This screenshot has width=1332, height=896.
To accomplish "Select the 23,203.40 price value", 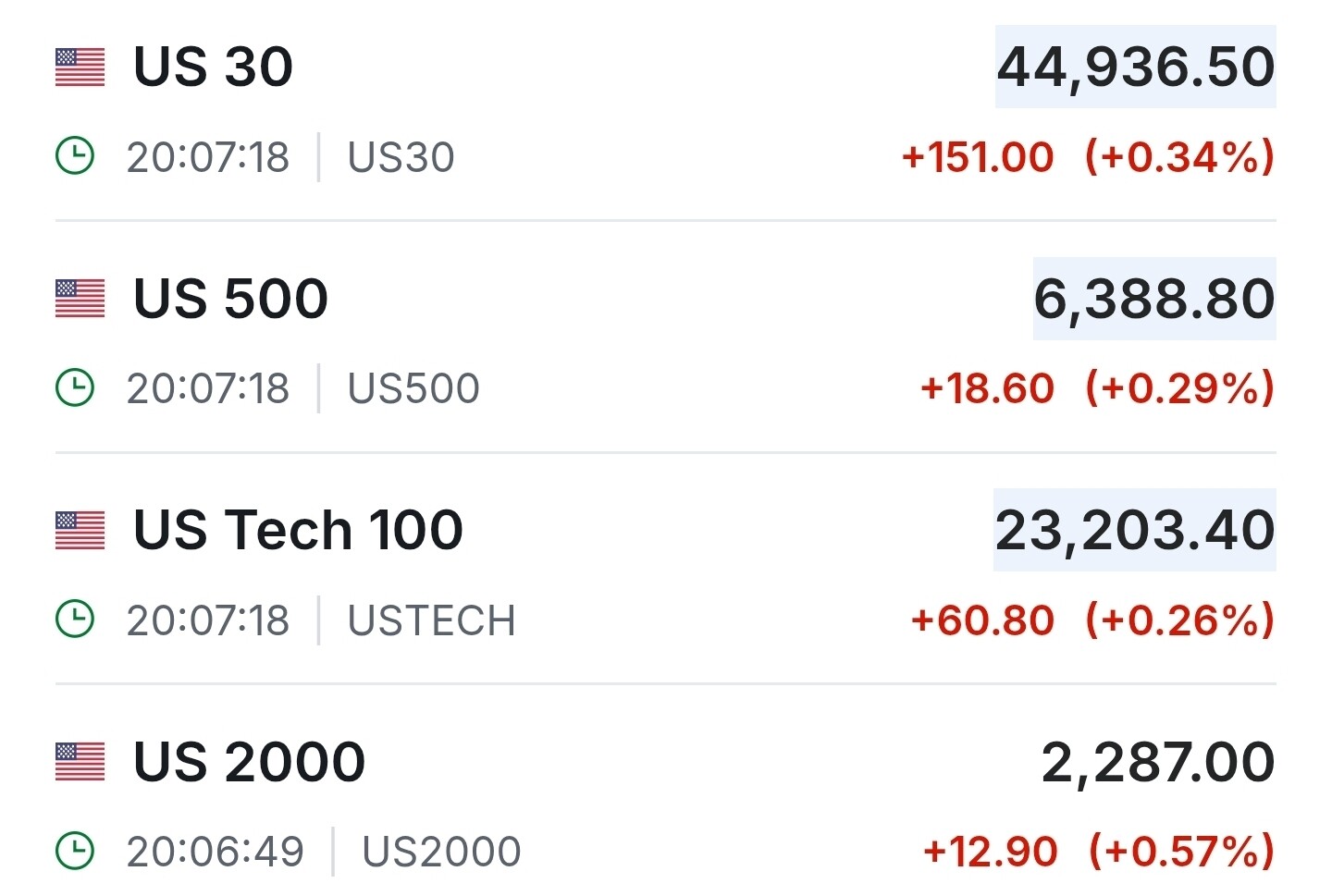I will [1134, 530].
